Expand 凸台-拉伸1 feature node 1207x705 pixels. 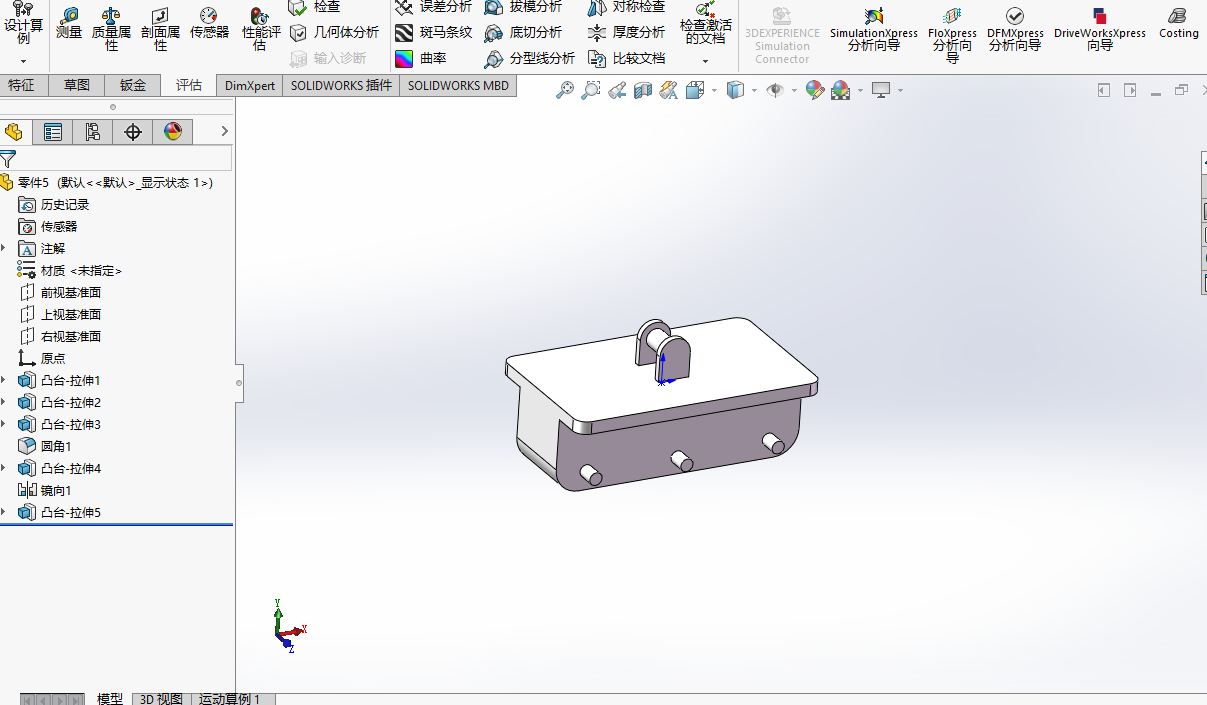4,380
